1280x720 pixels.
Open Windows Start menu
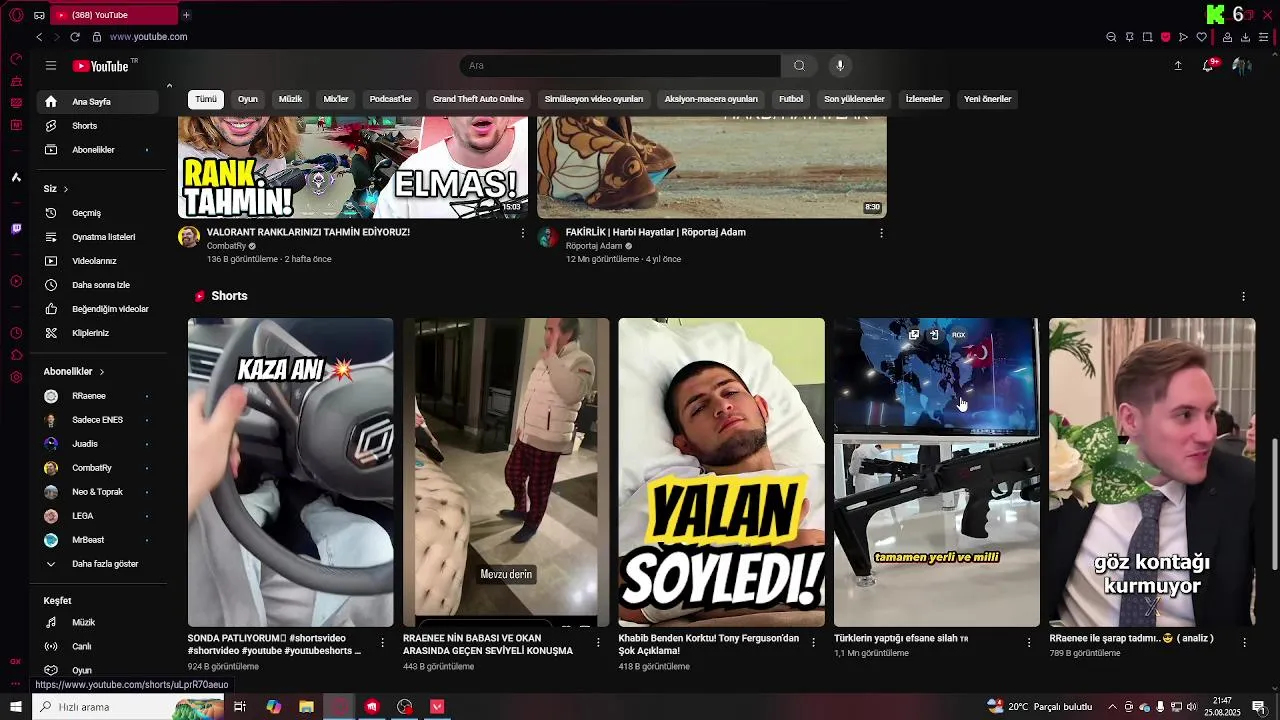[16, 707]
